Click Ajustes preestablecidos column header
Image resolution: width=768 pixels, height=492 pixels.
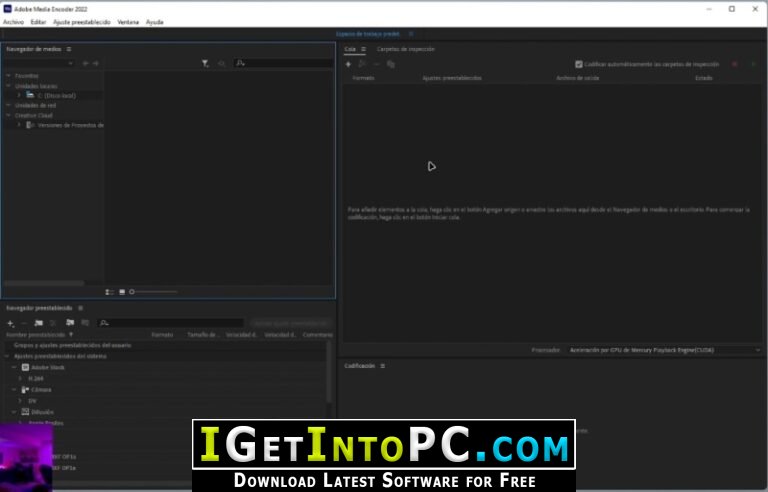(x=452, y=78)
